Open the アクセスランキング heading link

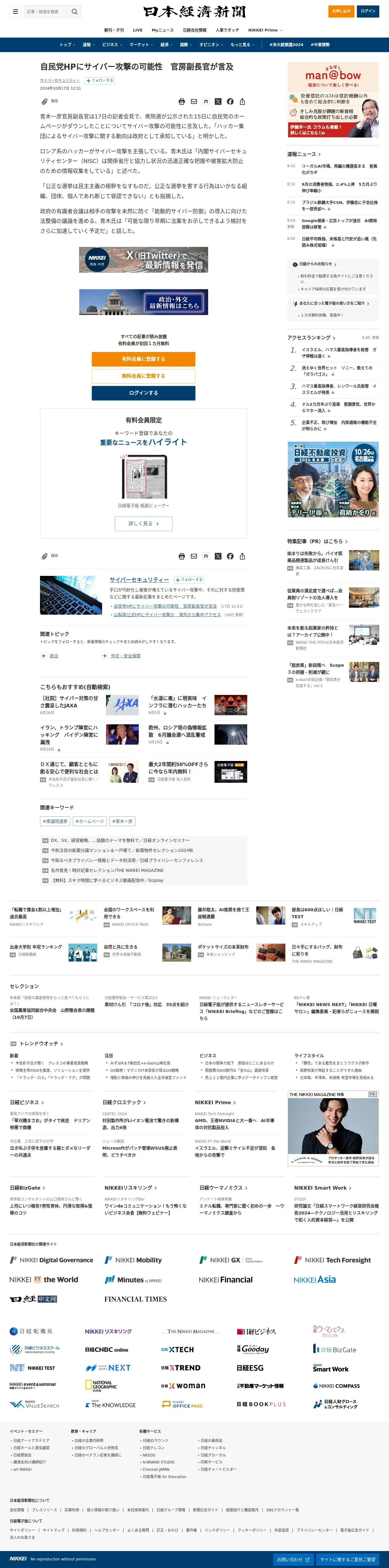point(311,337)
